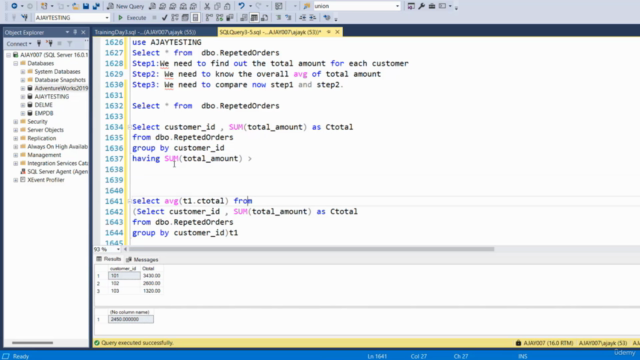Select the EMPDB database in tree
Viewport: 640px width, 360px height.
pyautogui.click(x=44, y=113)
